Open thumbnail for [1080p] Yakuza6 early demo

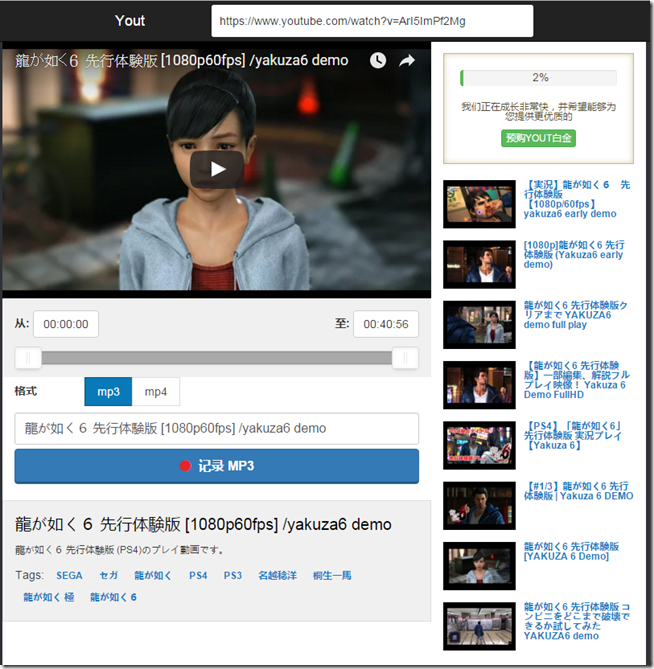(x=479, y=265)
